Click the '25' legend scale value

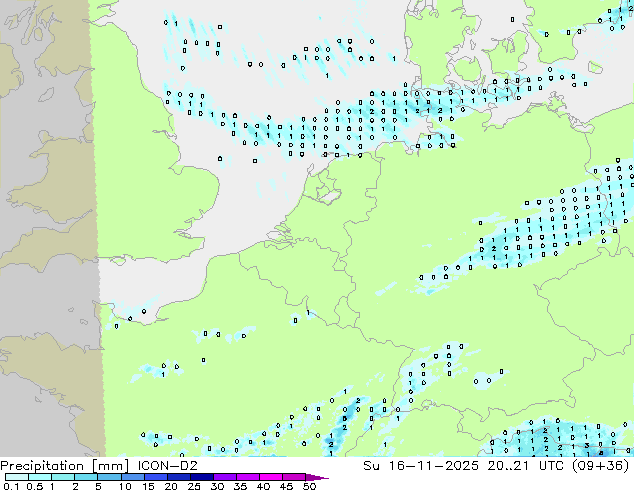(x=194, y=486)
